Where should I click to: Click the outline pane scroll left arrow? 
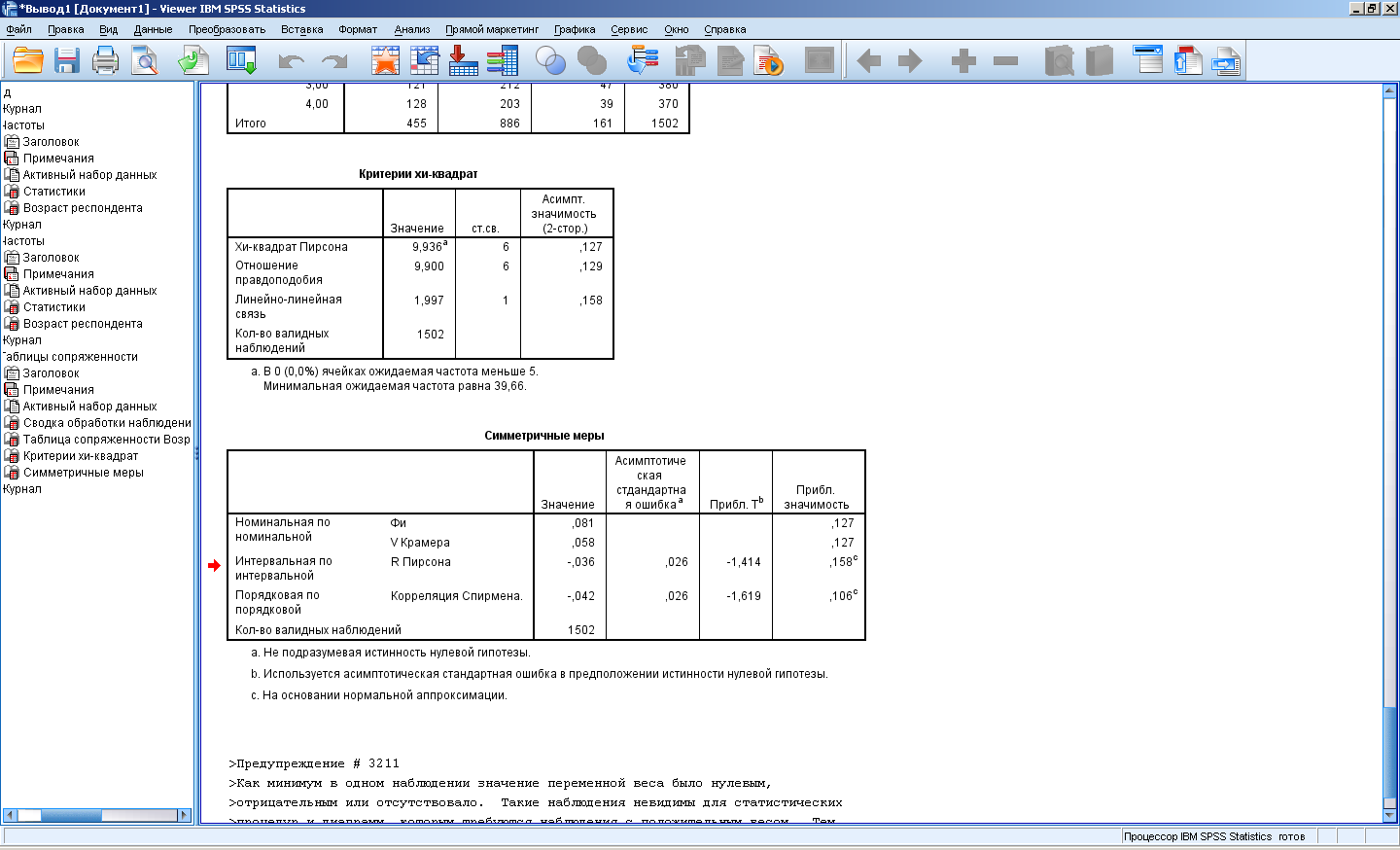click(x=10, y=815)
